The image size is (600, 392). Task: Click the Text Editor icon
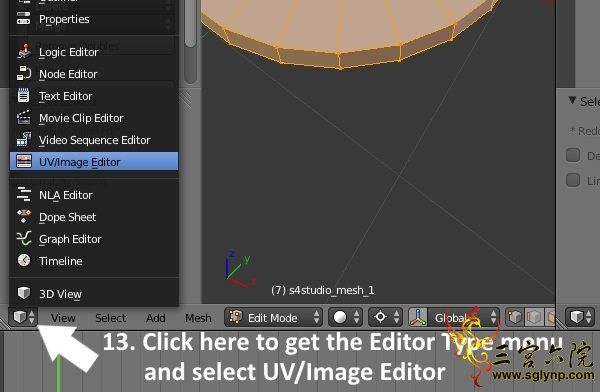click(x=24, y=95)
